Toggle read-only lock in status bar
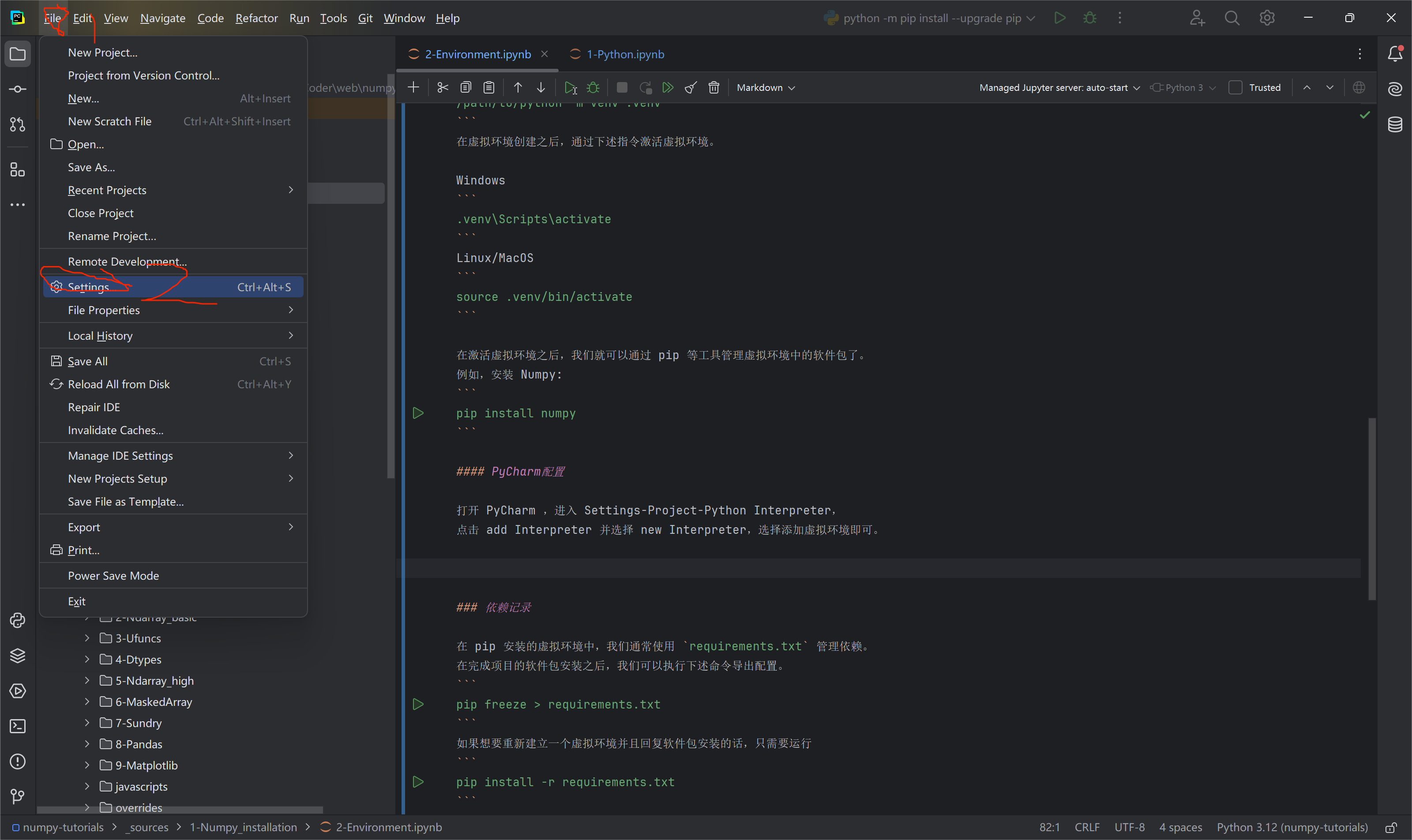1412x840 pixels. pyautogui.click(x=1391, y=827)
